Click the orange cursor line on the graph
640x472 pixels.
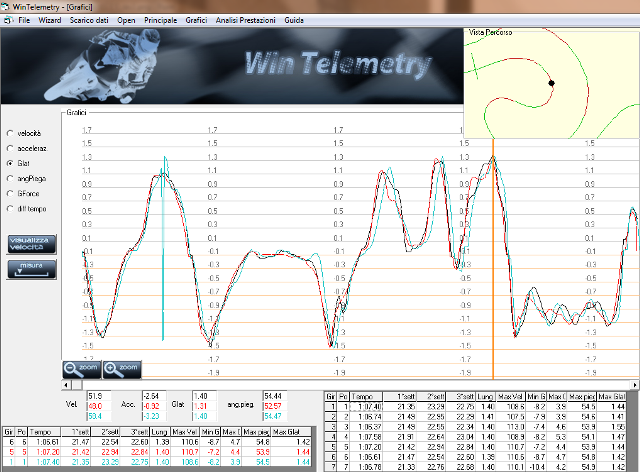click(493, 259)
